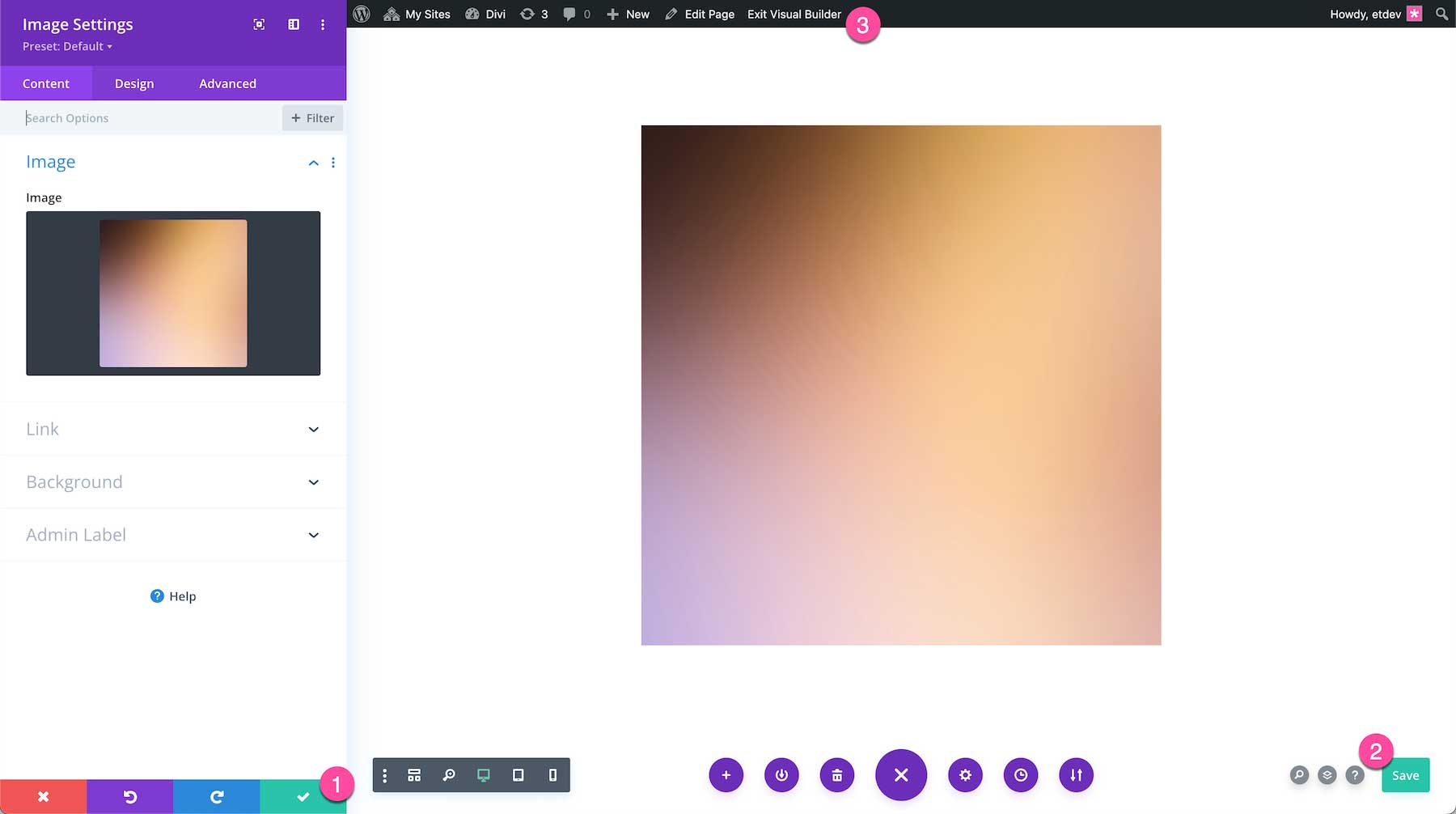Click the trash icon to clear layout
This screenshot has height=814, width=1456.
point(837,775)
